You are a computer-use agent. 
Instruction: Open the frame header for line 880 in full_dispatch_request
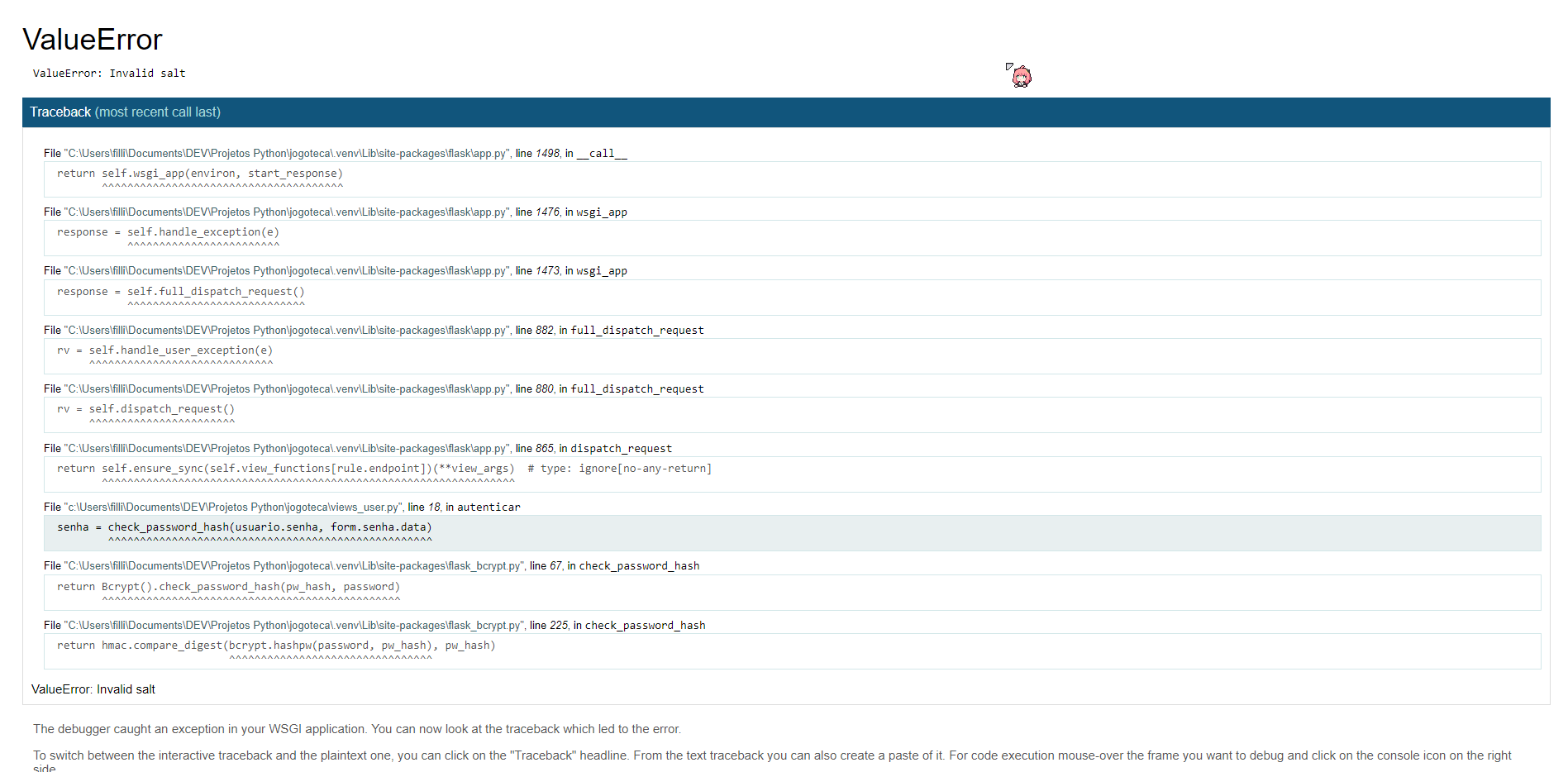(x=374, y=389)
